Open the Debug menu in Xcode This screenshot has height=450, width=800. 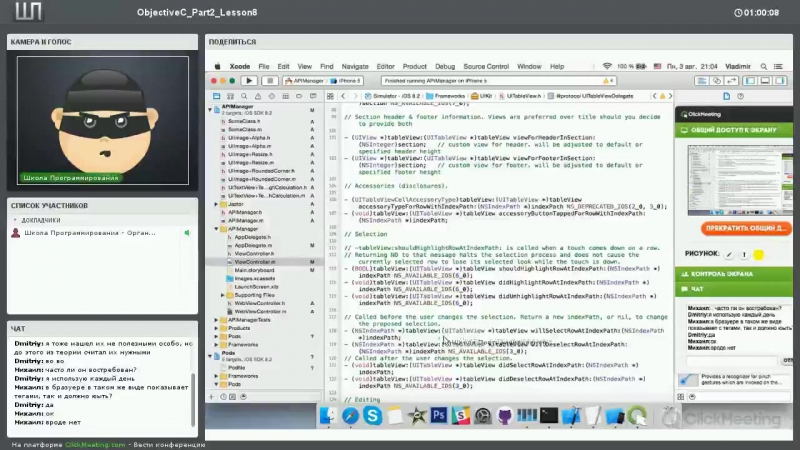(x=445, y=66)
